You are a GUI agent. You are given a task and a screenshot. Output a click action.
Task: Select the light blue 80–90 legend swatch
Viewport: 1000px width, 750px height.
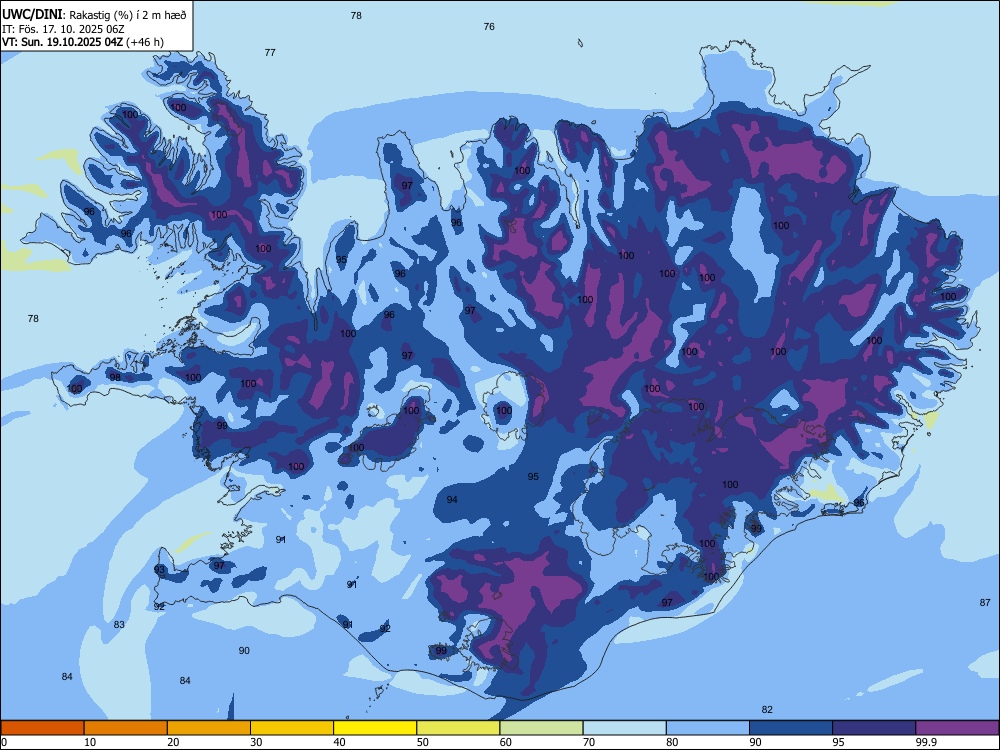[x=707, y=728]
